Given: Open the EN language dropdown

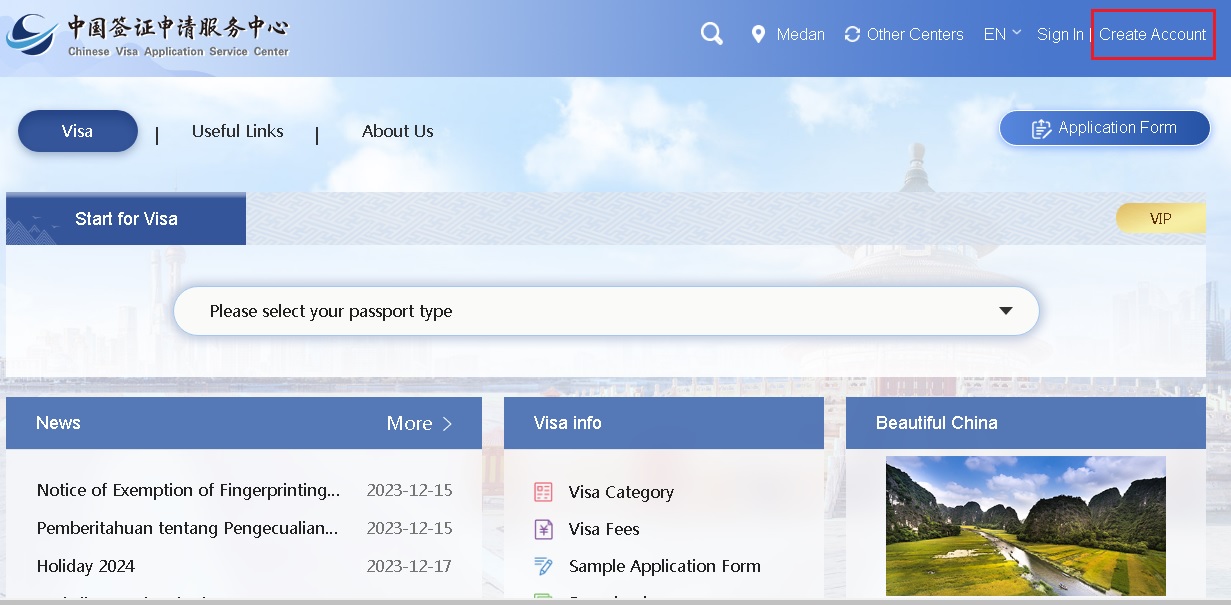Looking at the screenshot, I should point(1001,34).
